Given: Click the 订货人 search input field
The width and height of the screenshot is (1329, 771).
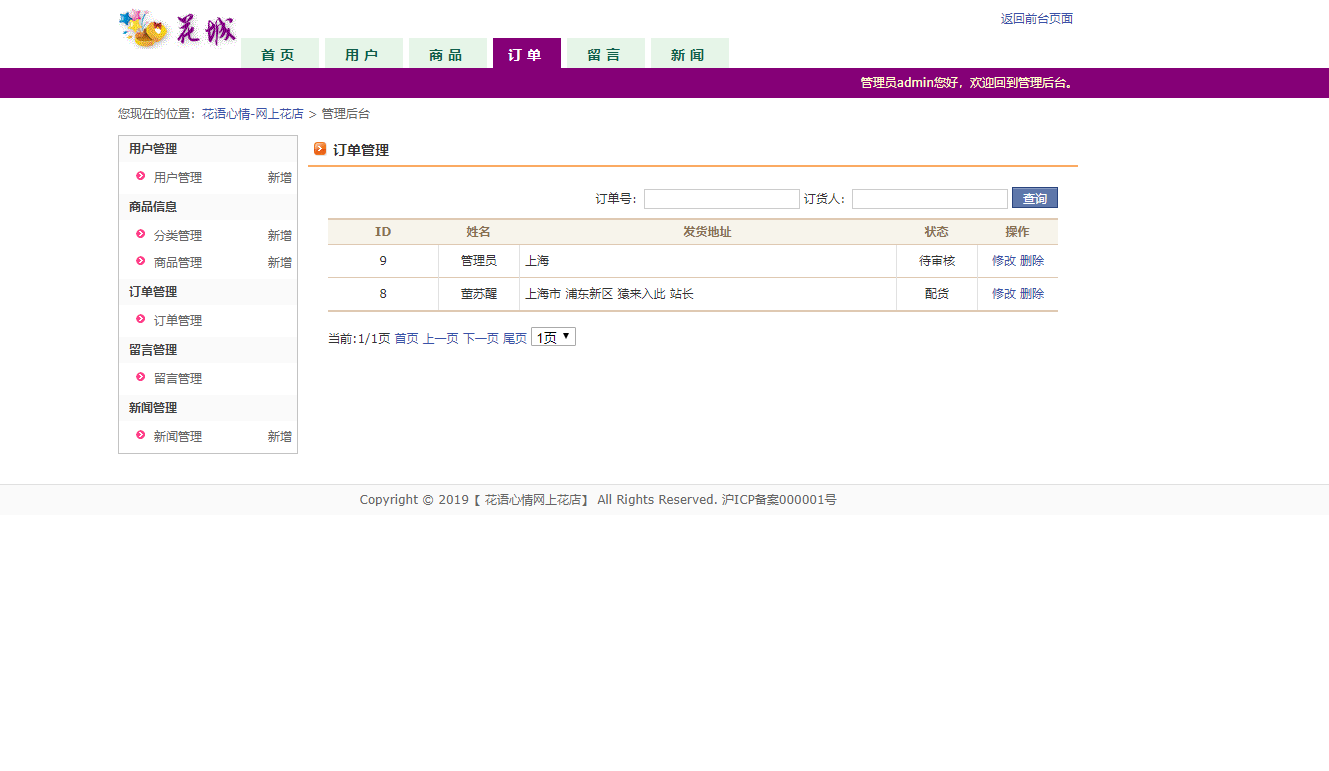Looking at the screenshot, I should (929, 198).
